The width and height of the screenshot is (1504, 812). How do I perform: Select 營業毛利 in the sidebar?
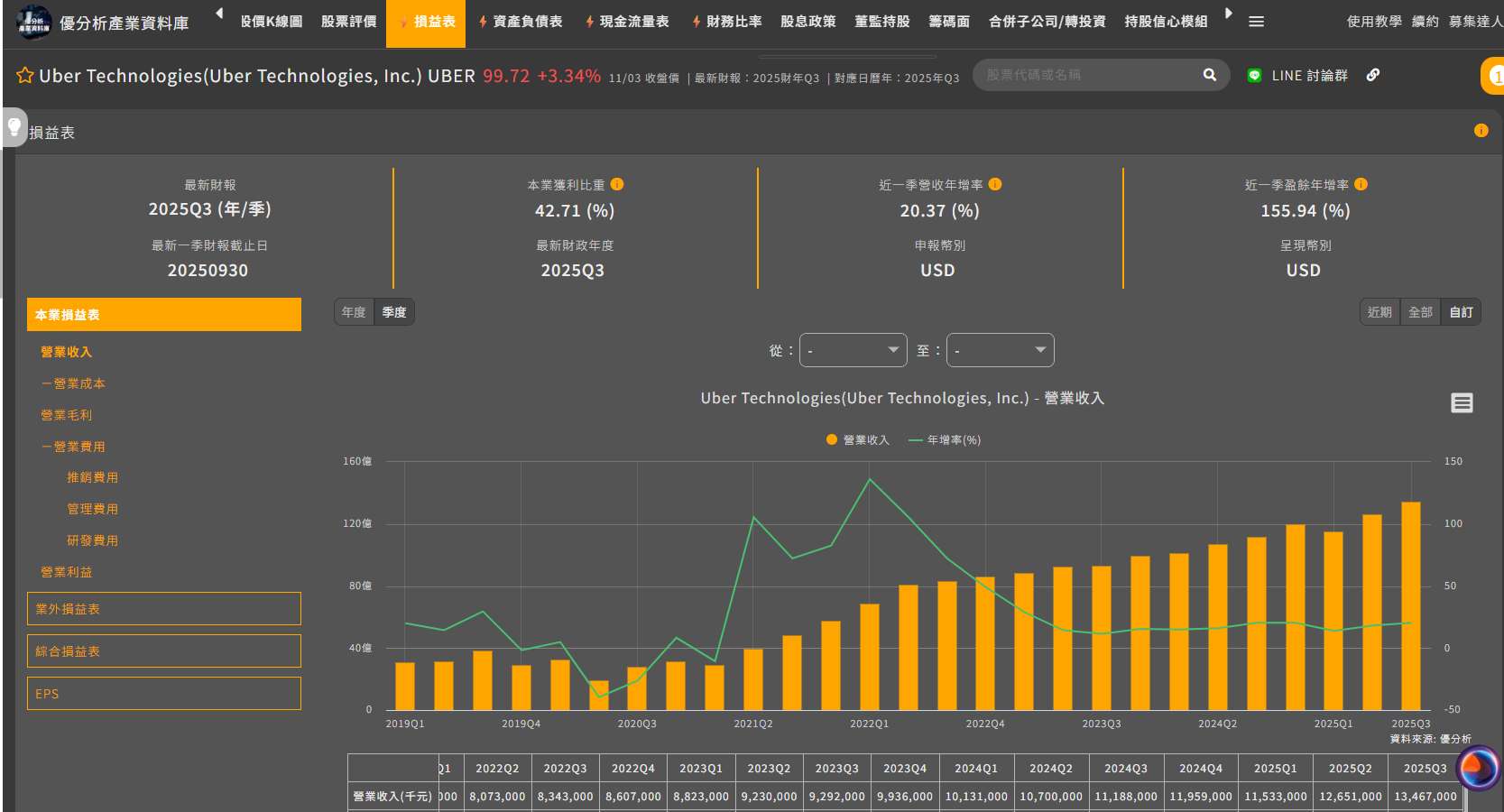point(67,415)
